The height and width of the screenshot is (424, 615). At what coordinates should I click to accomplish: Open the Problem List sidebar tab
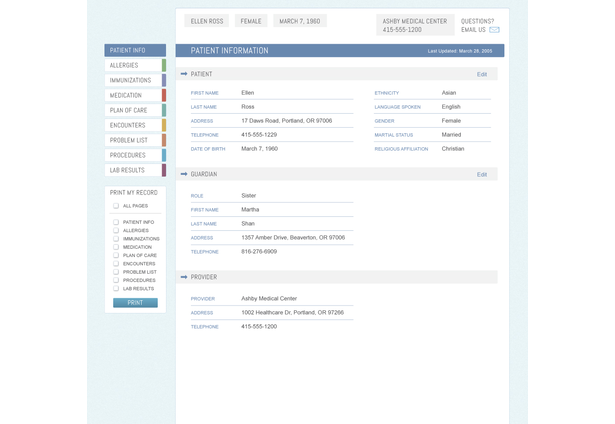135,140
